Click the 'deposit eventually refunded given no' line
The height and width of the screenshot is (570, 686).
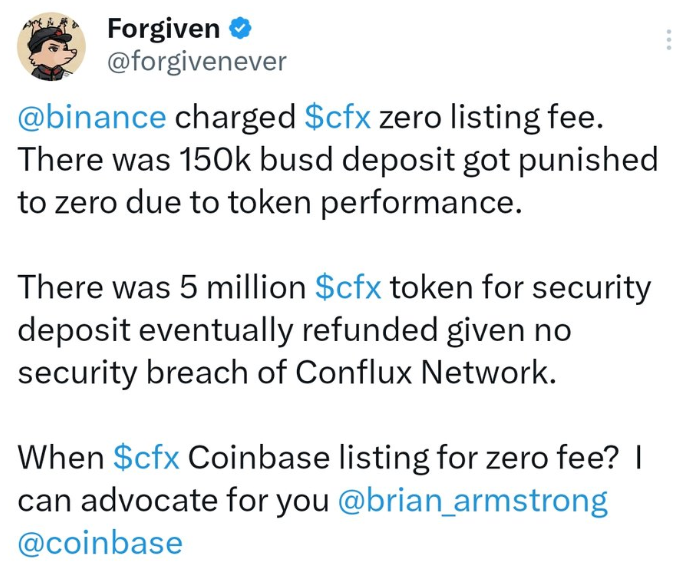click(294, 330)
